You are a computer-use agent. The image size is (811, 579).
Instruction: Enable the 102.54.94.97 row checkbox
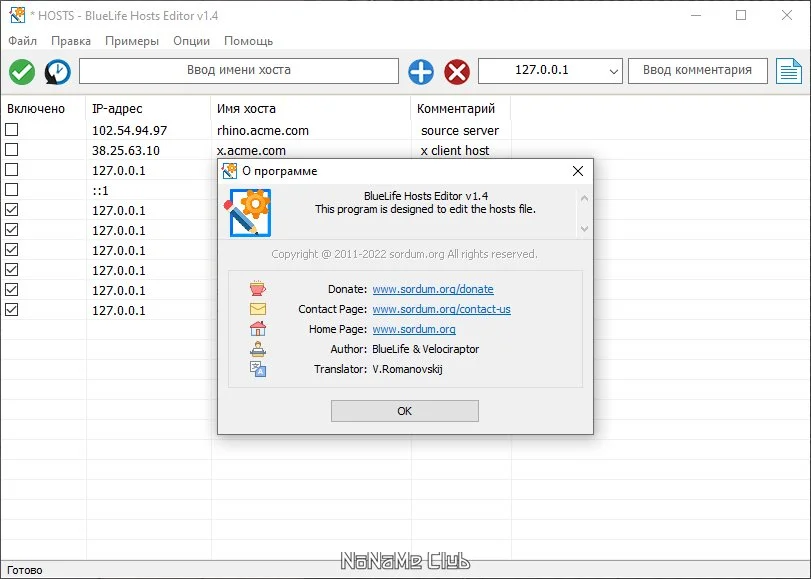point(11,129)
